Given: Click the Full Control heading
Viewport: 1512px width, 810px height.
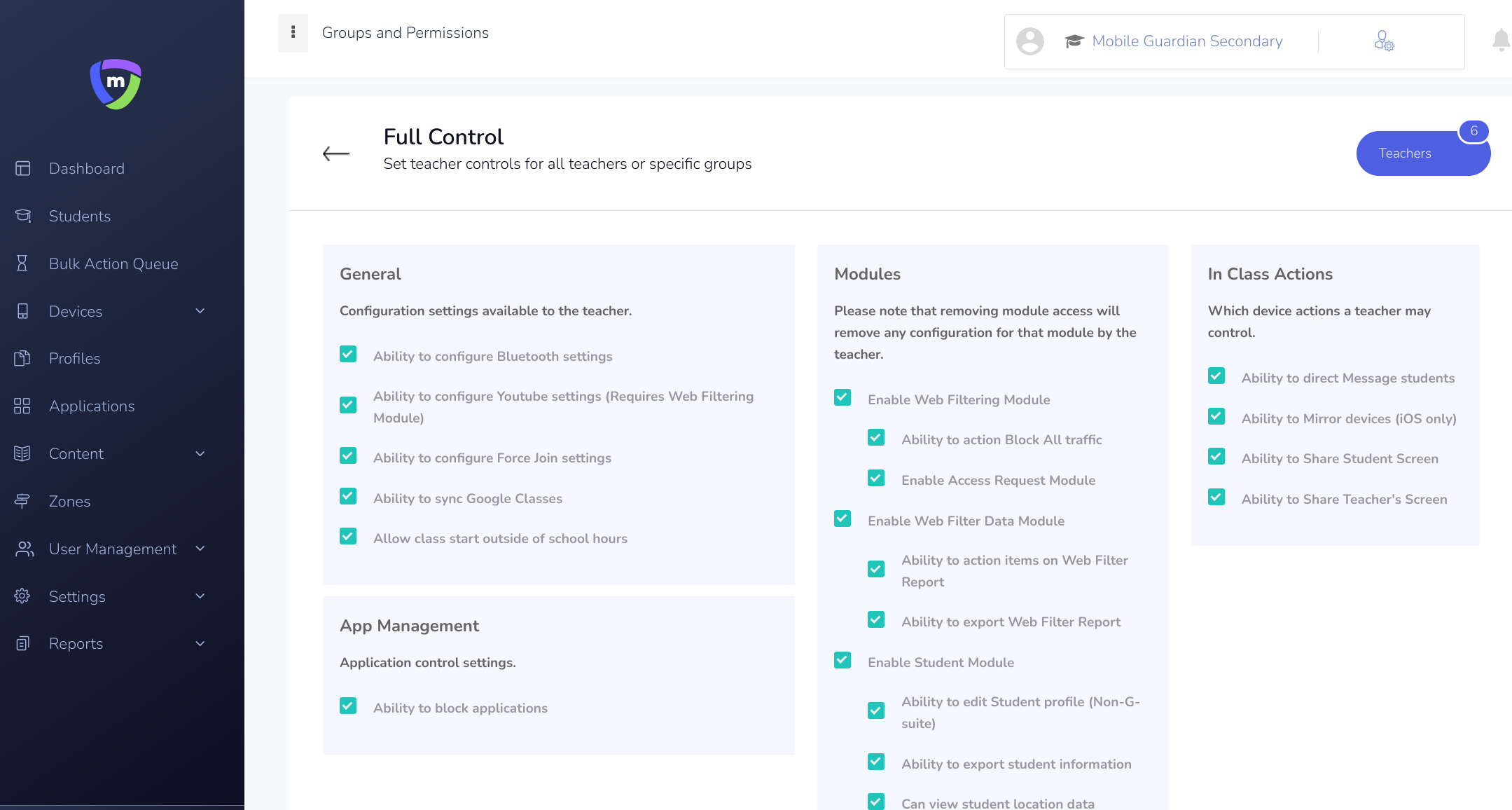Looking at the screenshot, I should click(443, 137).
